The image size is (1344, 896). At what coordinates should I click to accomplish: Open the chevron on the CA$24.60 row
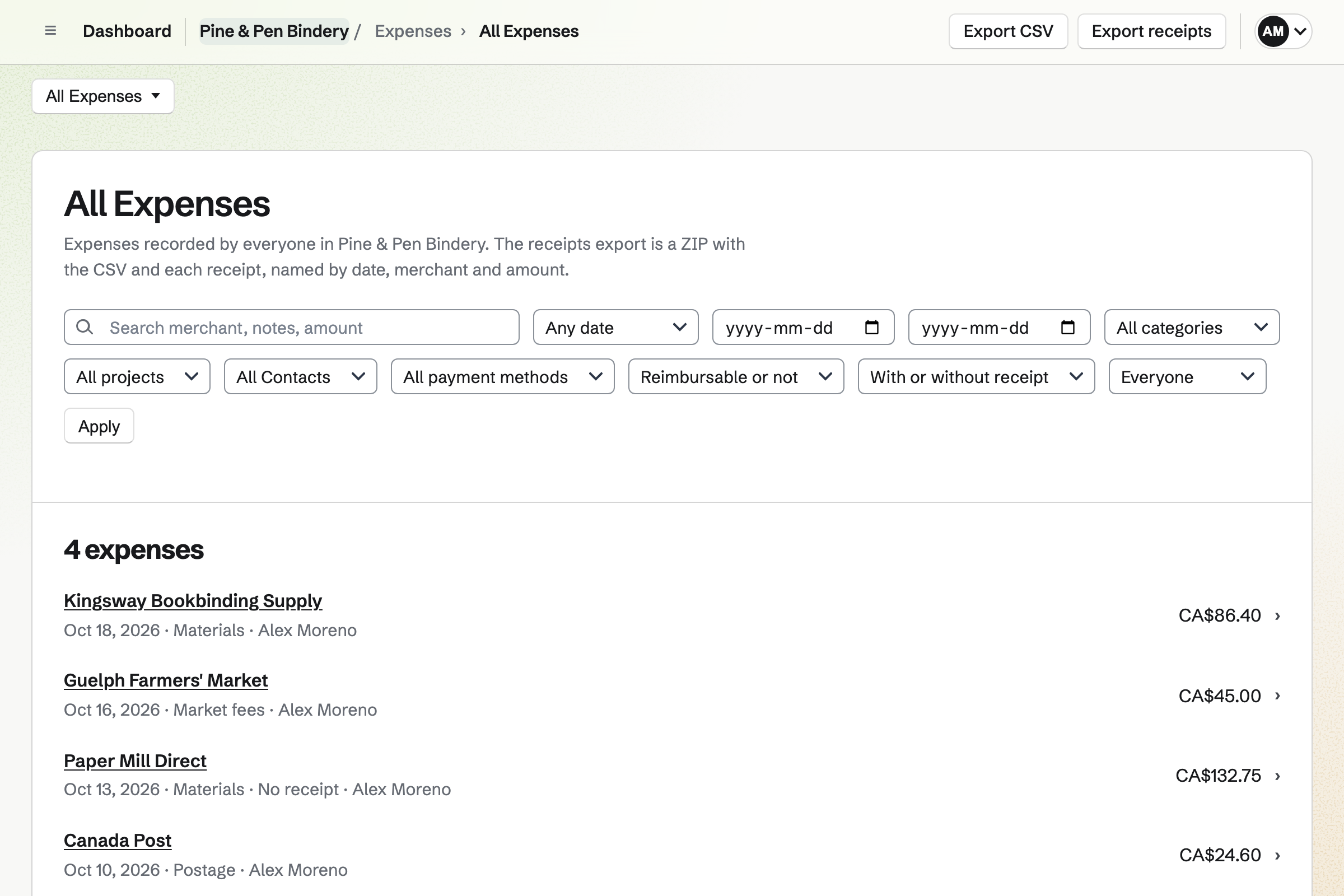[x=1277, y=856]
